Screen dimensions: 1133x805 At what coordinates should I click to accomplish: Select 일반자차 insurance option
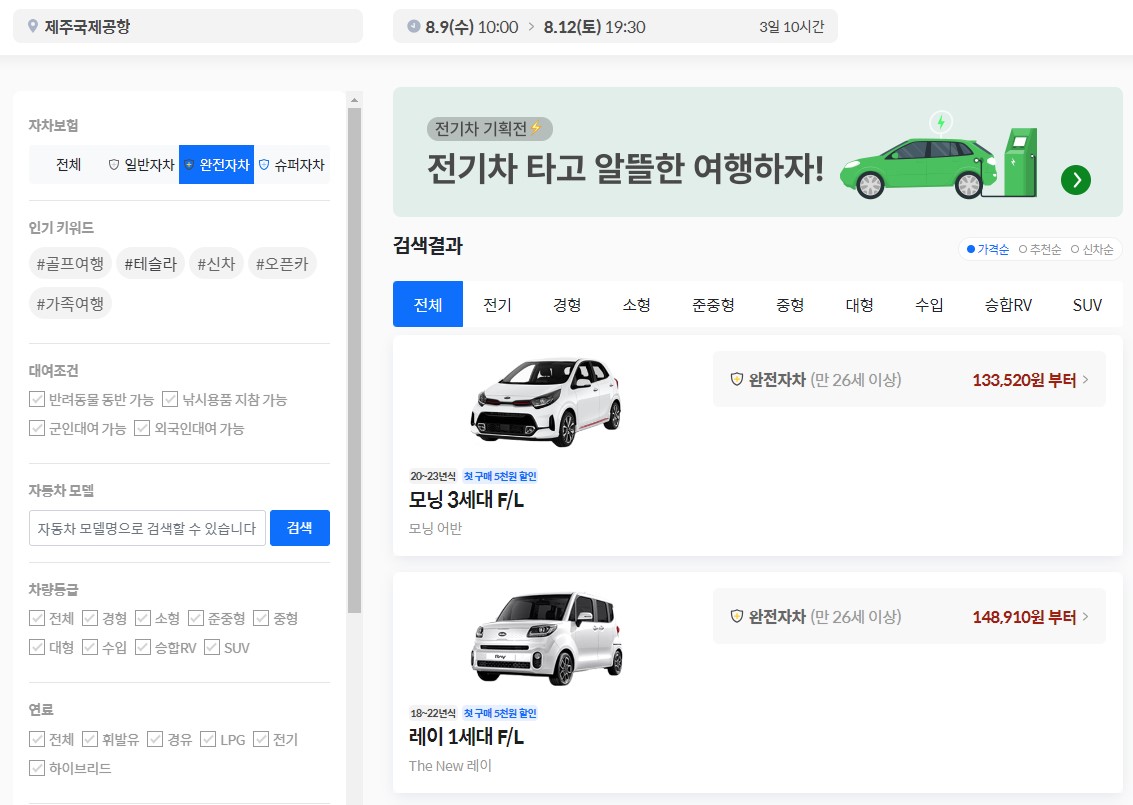tap(142, 165)
